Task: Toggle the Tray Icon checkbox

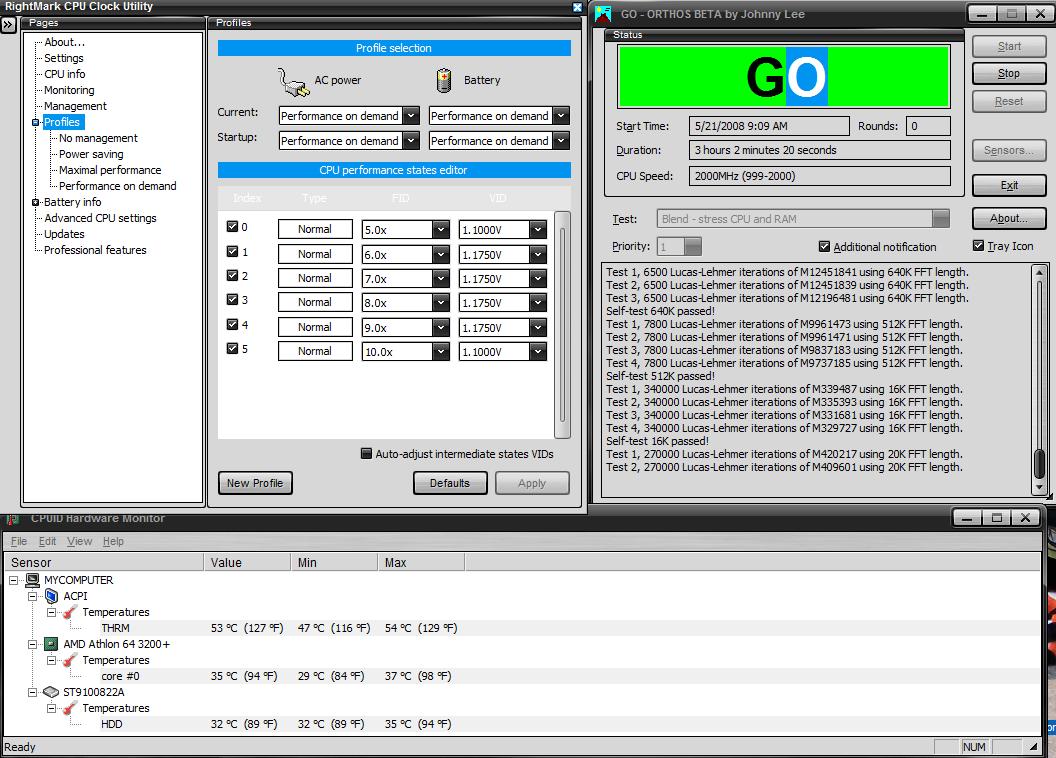Action: click(978, 246)
